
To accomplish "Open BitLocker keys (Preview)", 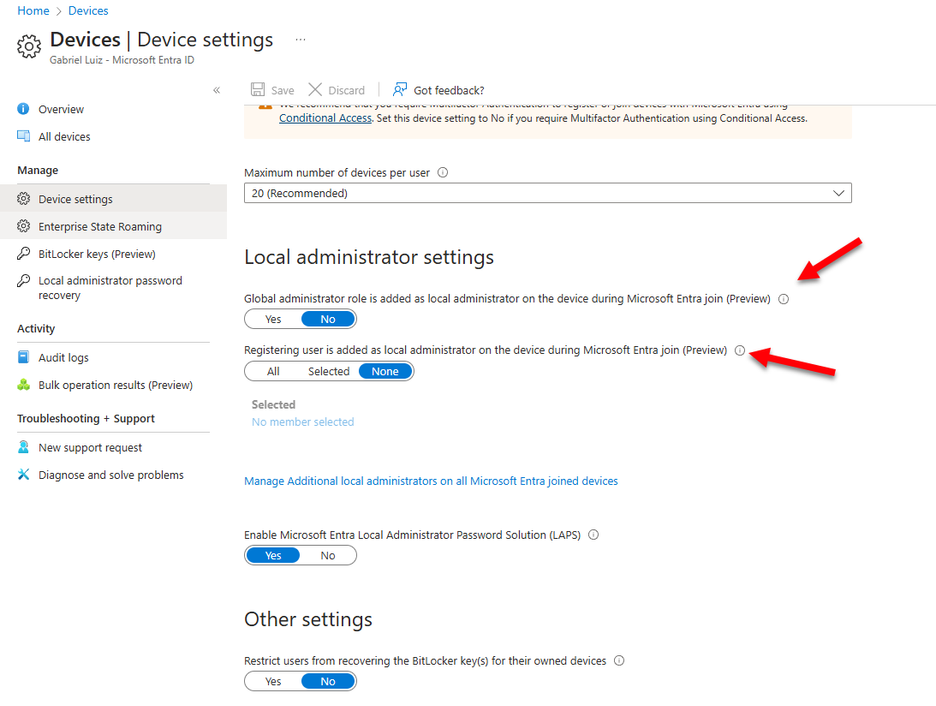I will (x=97, y=254).
